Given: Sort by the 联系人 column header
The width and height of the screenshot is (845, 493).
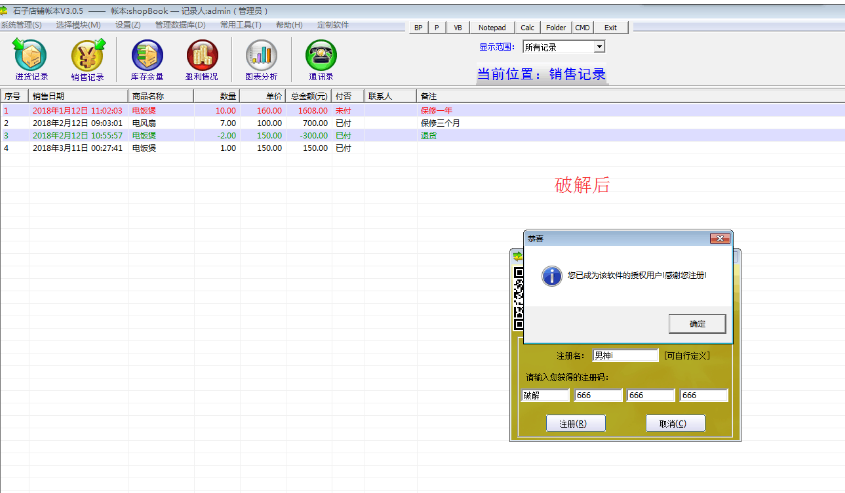Looking at the screenshot, I should coord(390,96).
